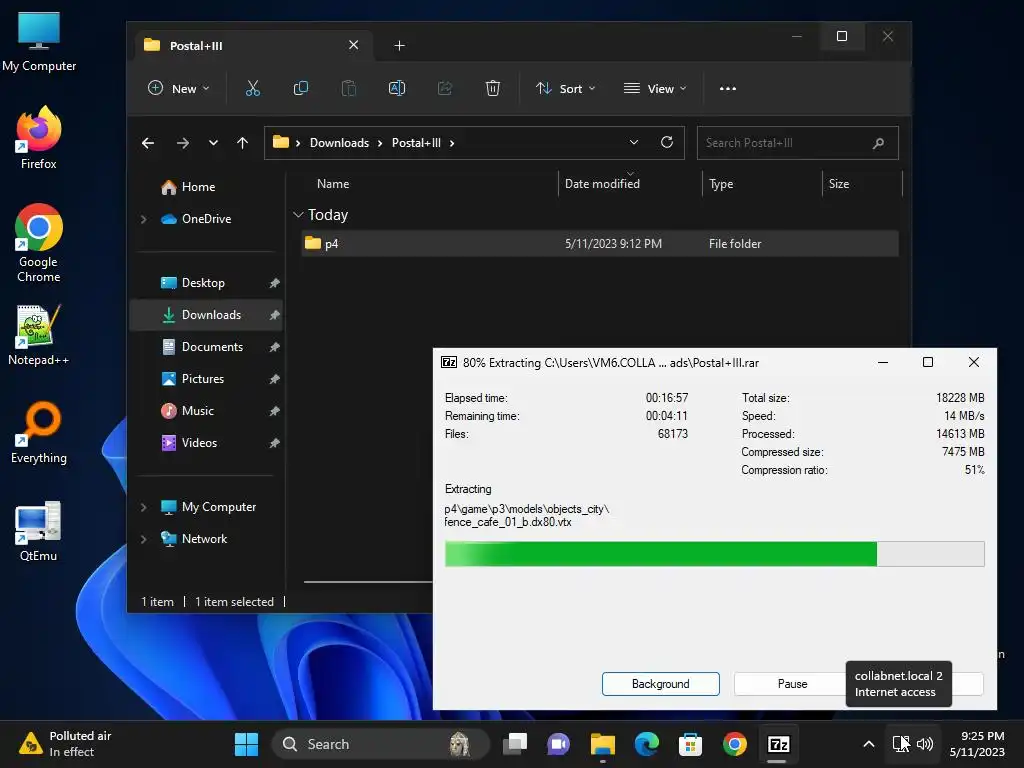This screenshot has height=768, width=1024.
Task: Open Microsoft Store from taskbar
Action: pyautogui.click(x=690, y=744)
